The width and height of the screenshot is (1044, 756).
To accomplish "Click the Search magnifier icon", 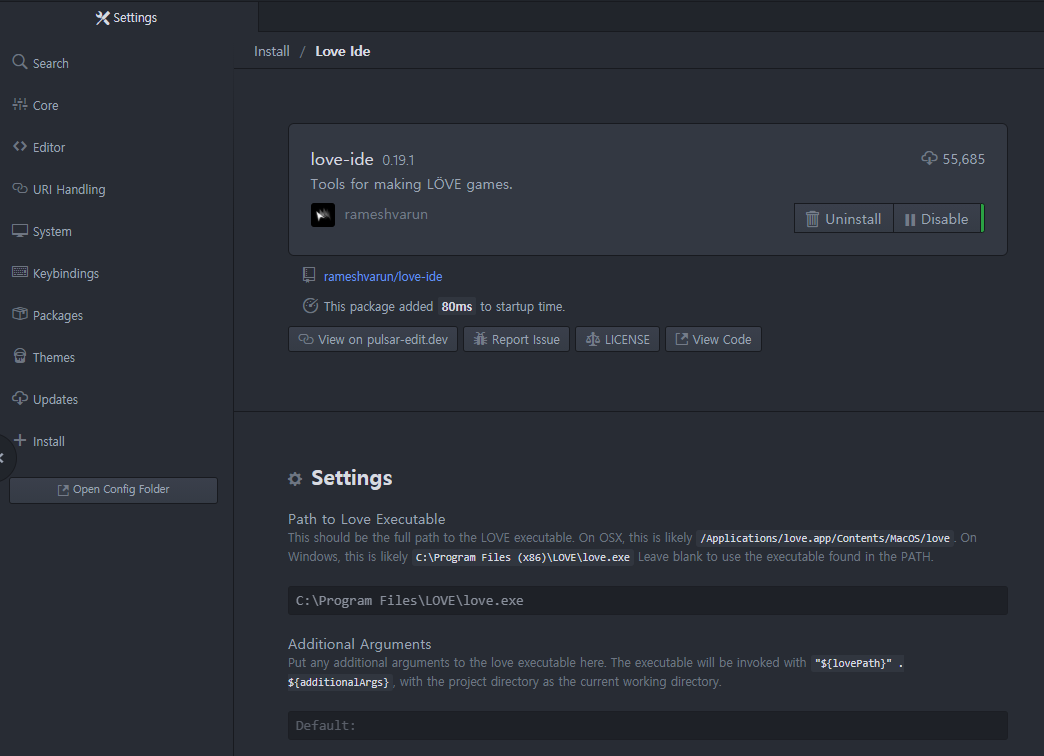I will 20,62.
